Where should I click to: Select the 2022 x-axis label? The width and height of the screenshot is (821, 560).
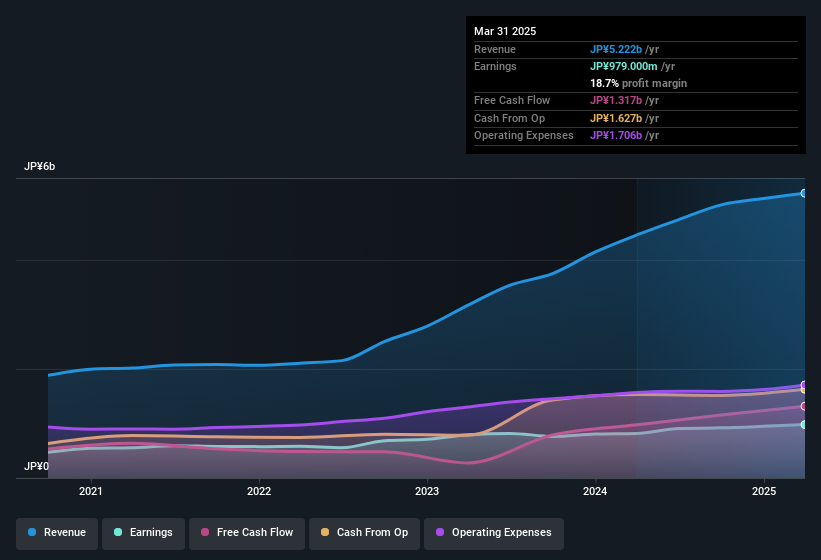259,491
